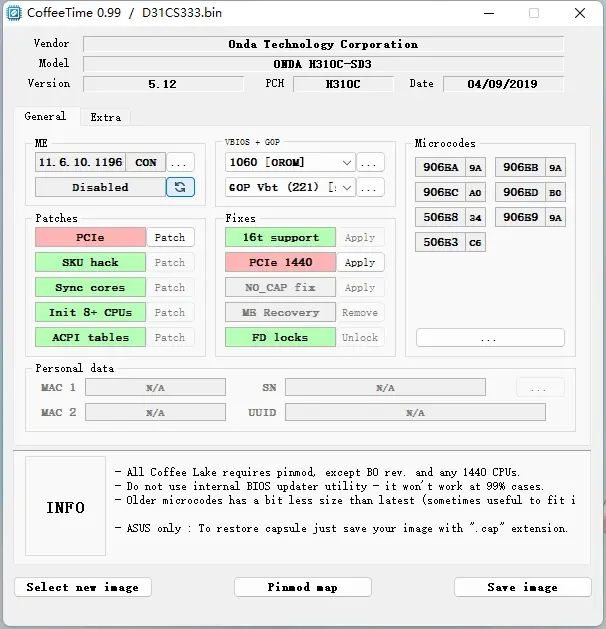
Task: Open the Pinmod map
Action: [x=302, y=587]
